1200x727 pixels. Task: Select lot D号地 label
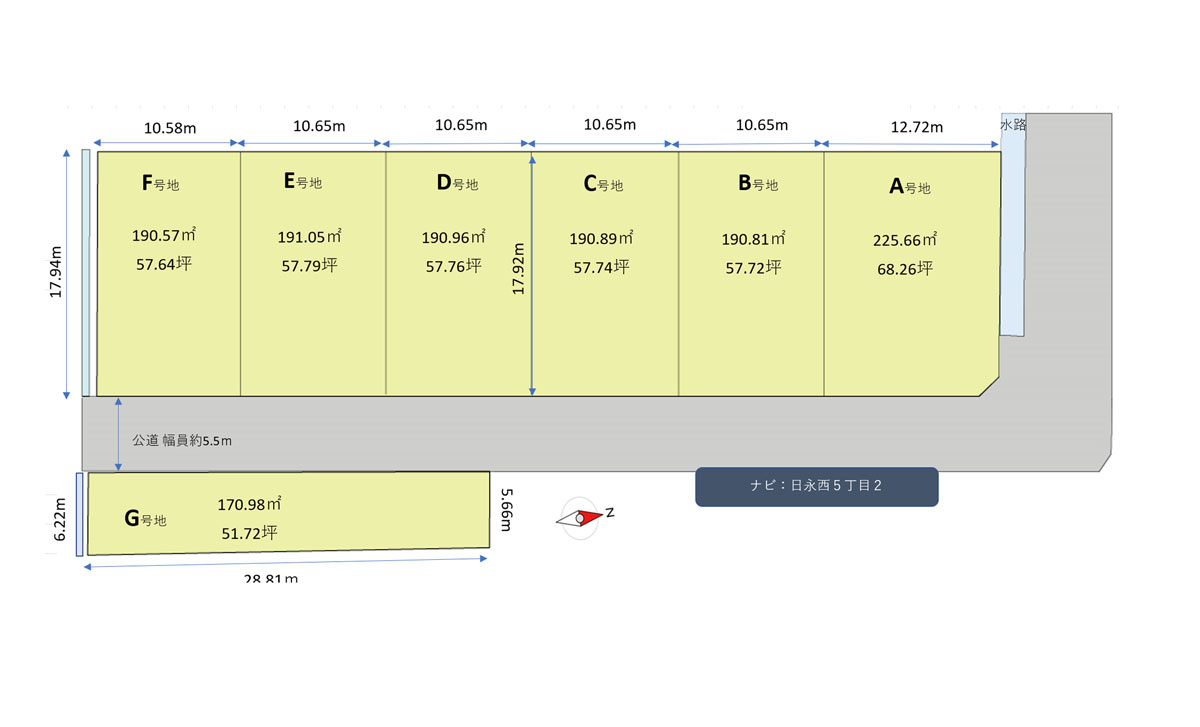click(x=457, y=183)
